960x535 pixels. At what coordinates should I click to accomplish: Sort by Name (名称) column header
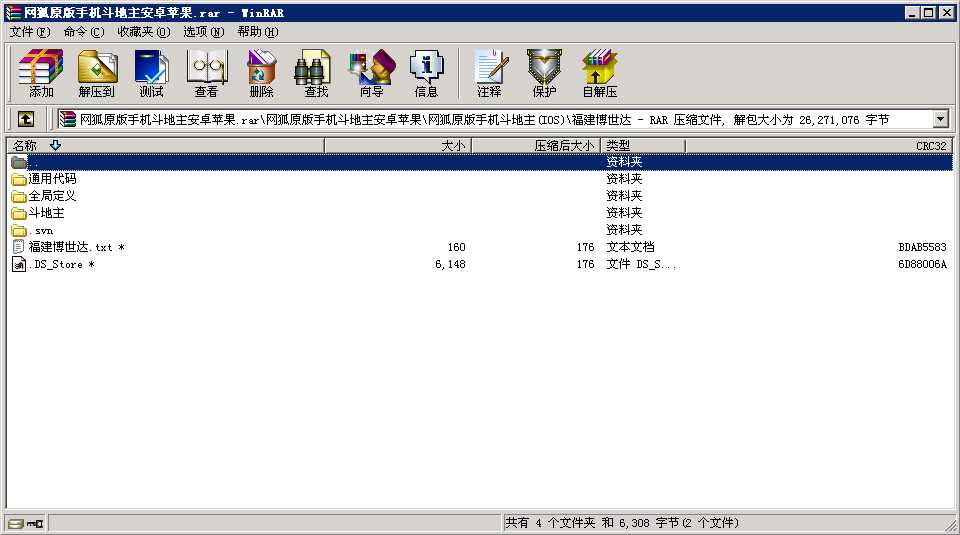[165, 146]
